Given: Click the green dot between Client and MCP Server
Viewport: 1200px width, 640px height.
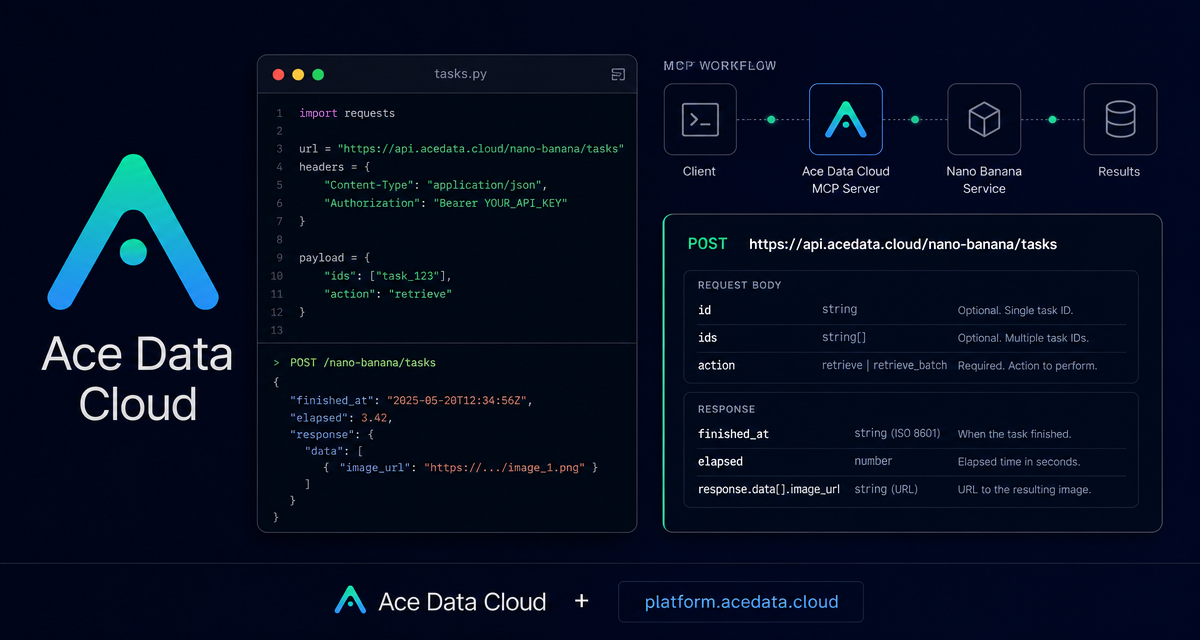Looking at the screenshot, I should pos(771,119).
